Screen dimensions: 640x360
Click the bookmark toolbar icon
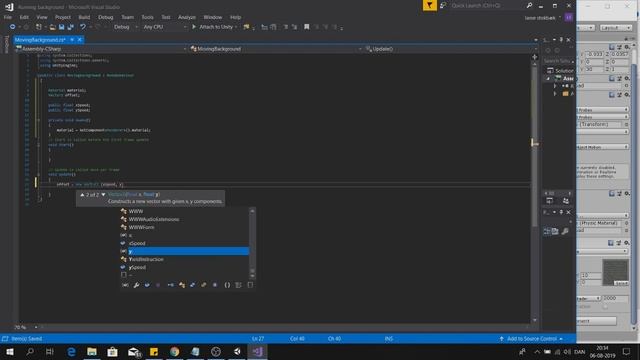[307, 27]
